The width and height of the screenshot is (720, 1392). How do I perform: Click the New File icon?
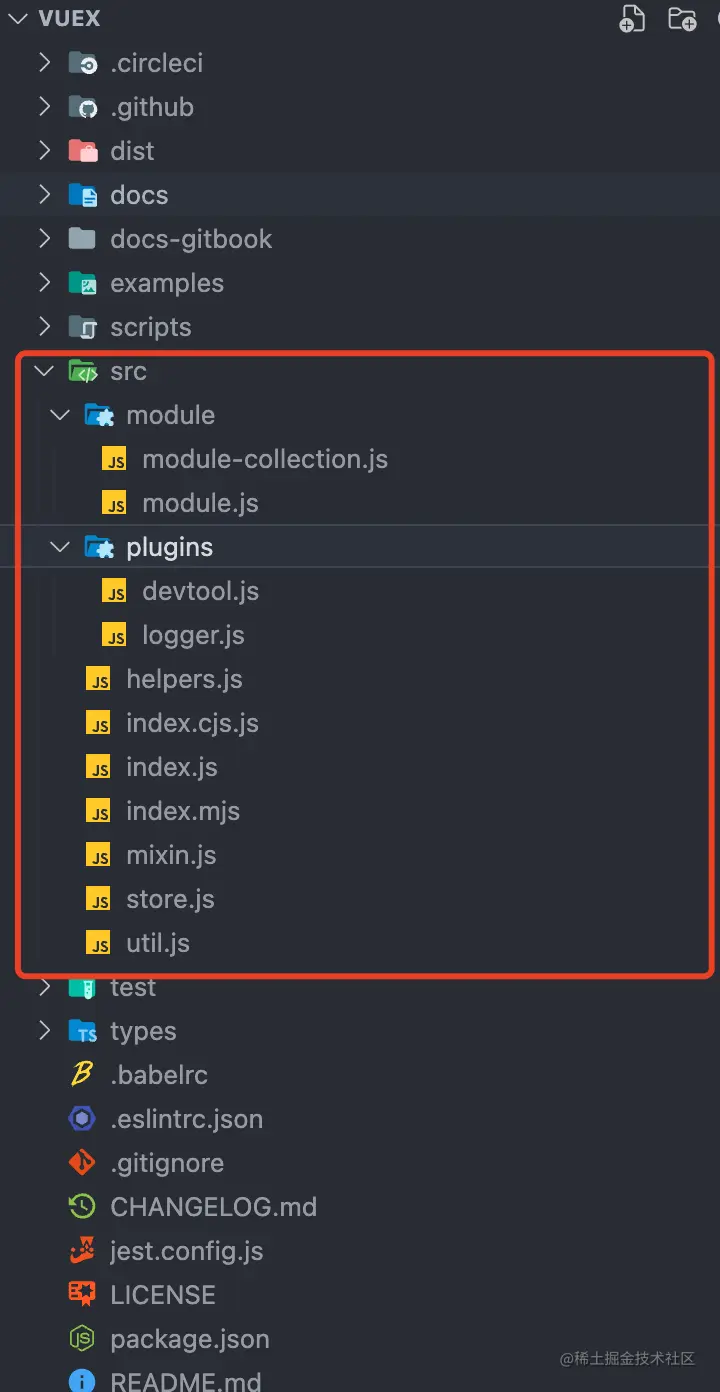pos(632,19)
